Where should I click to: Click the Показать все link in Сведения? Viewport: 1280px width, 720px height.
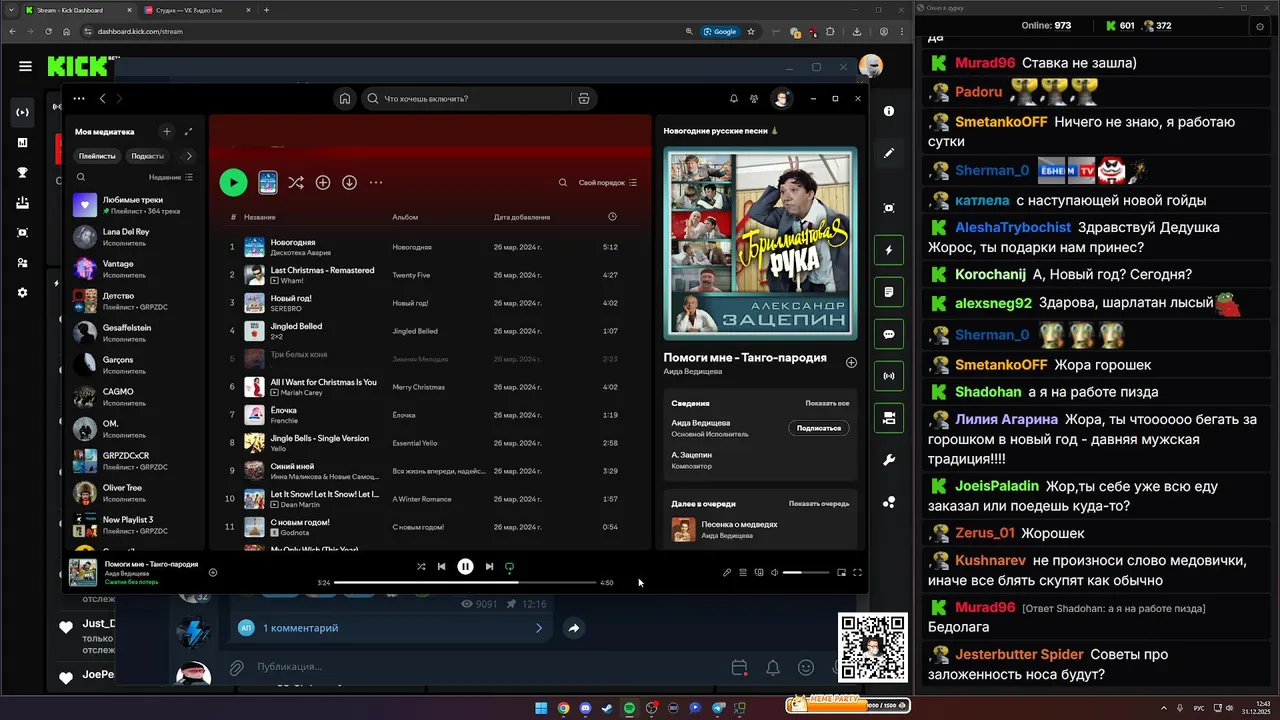tap(827, 403)
